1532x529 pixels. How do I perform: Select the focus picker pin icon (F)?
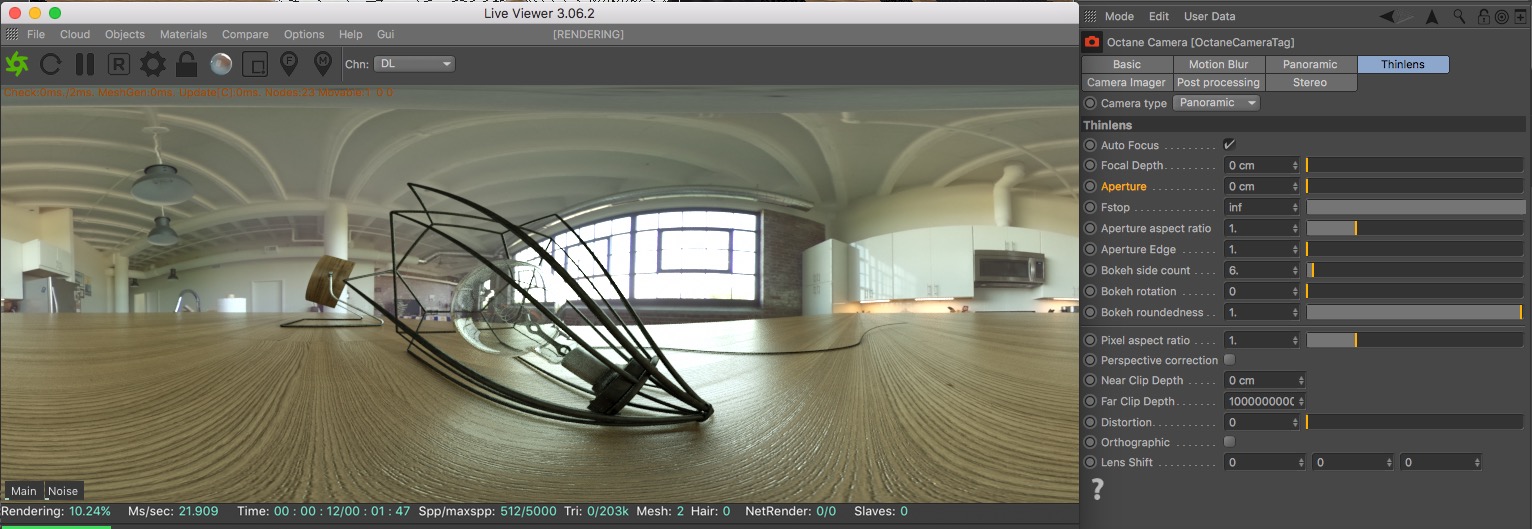289,64
